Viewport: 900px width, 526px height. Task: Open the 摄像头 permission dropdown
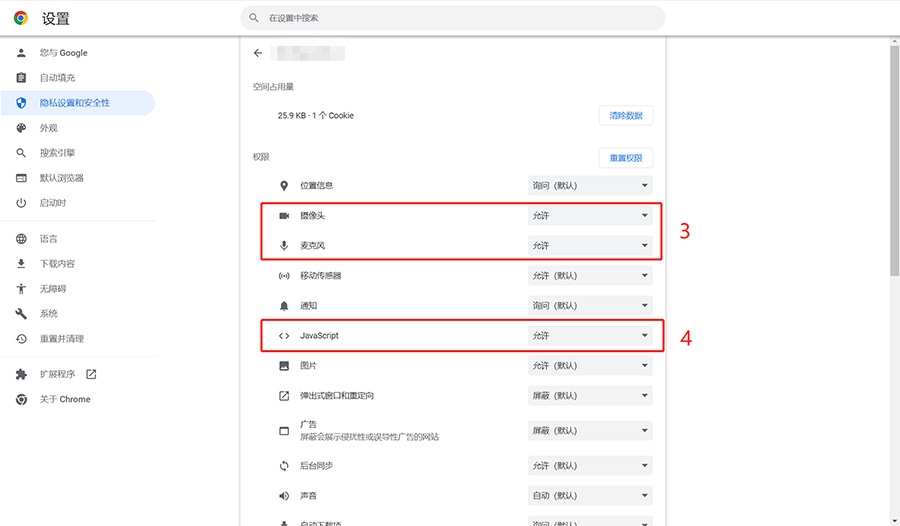coord(590,216)
